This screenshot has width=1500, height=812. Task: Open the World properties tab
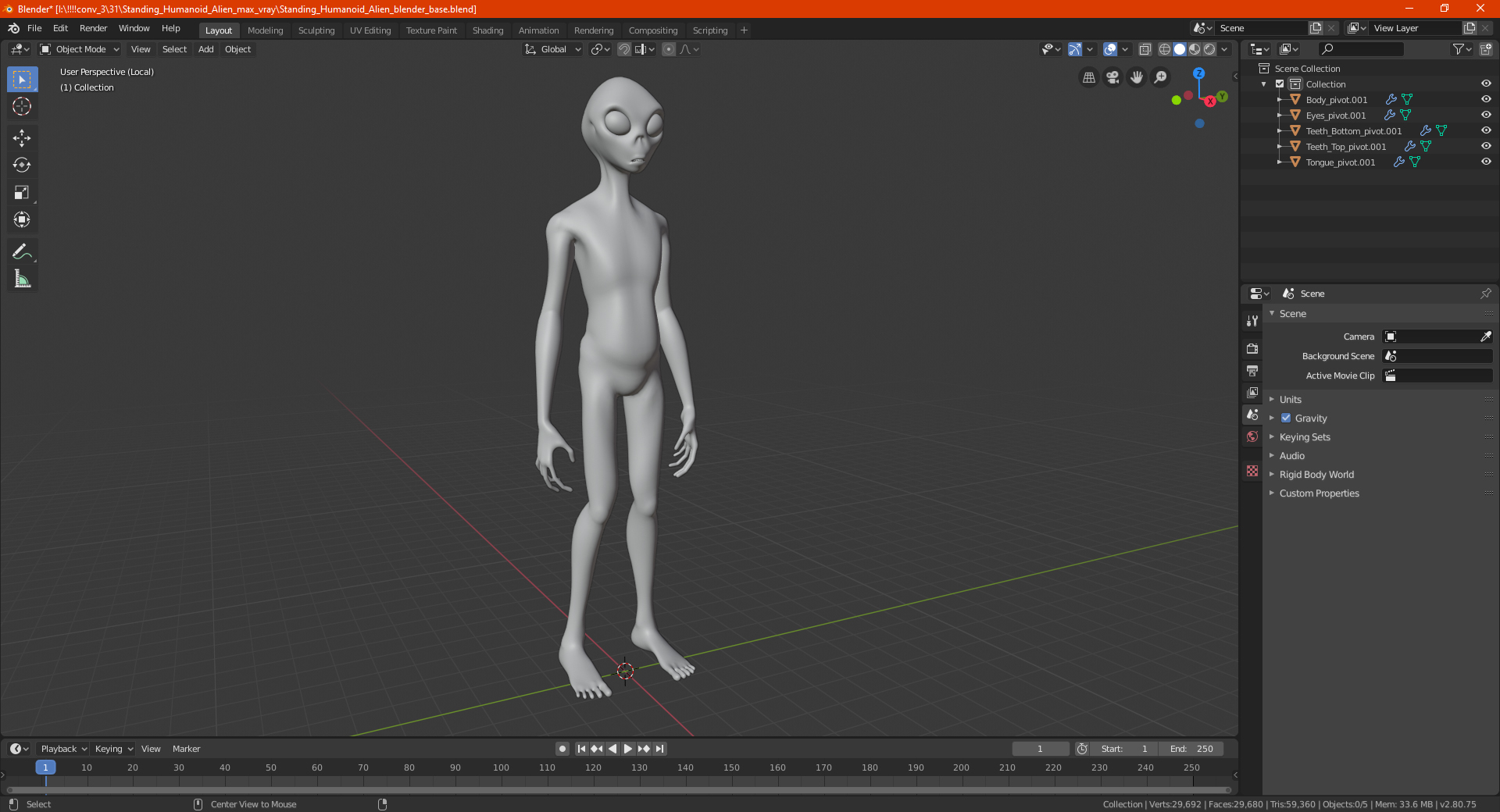[x=1252, y=436]
